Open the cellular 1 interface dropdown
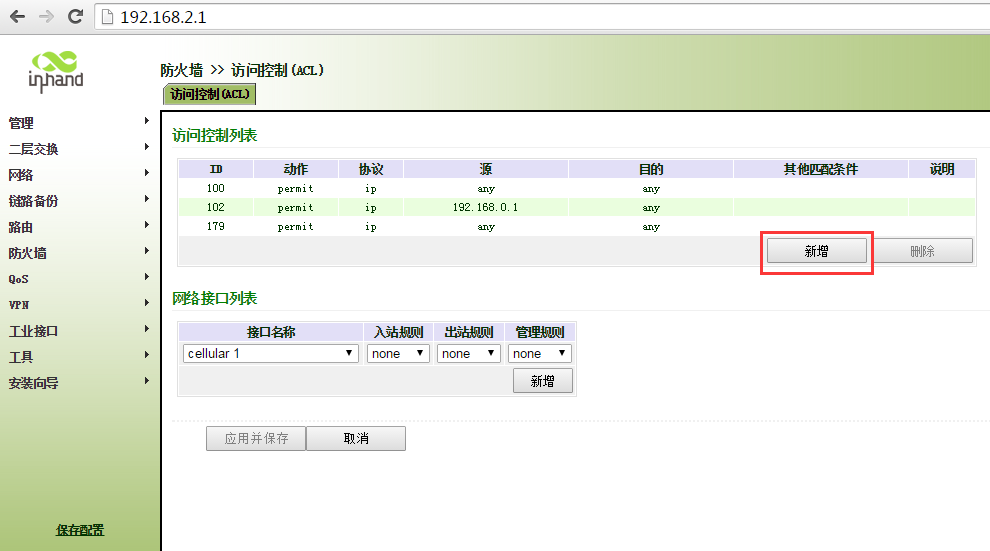The image size is (990, 551). tap(271, 353)
